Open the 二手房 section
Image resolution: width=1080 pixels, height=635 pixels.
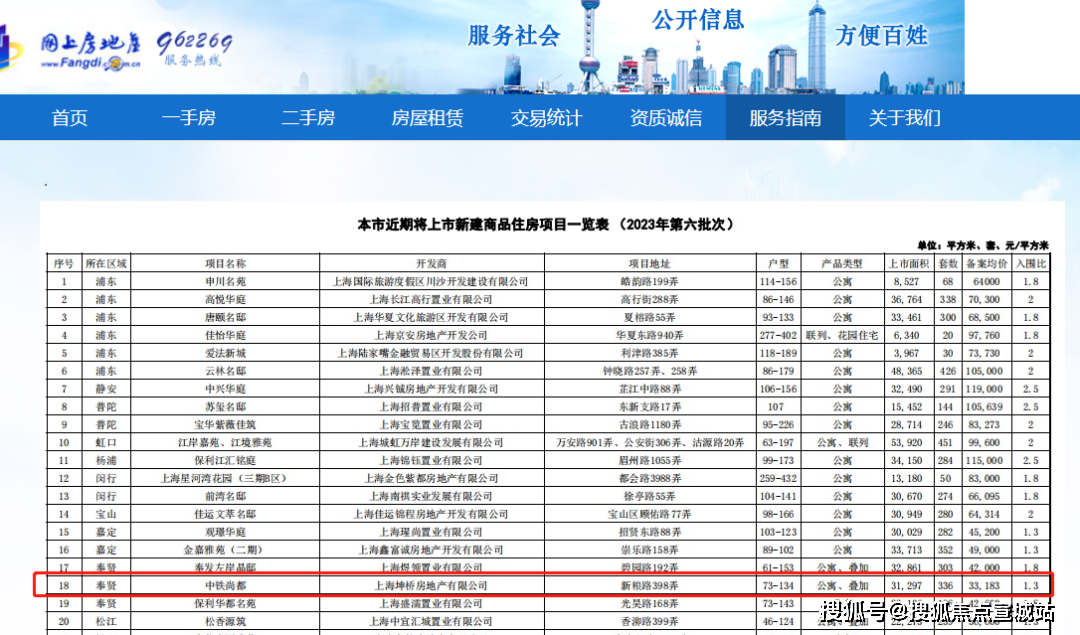pyautogui.click(x=308, y=117)
